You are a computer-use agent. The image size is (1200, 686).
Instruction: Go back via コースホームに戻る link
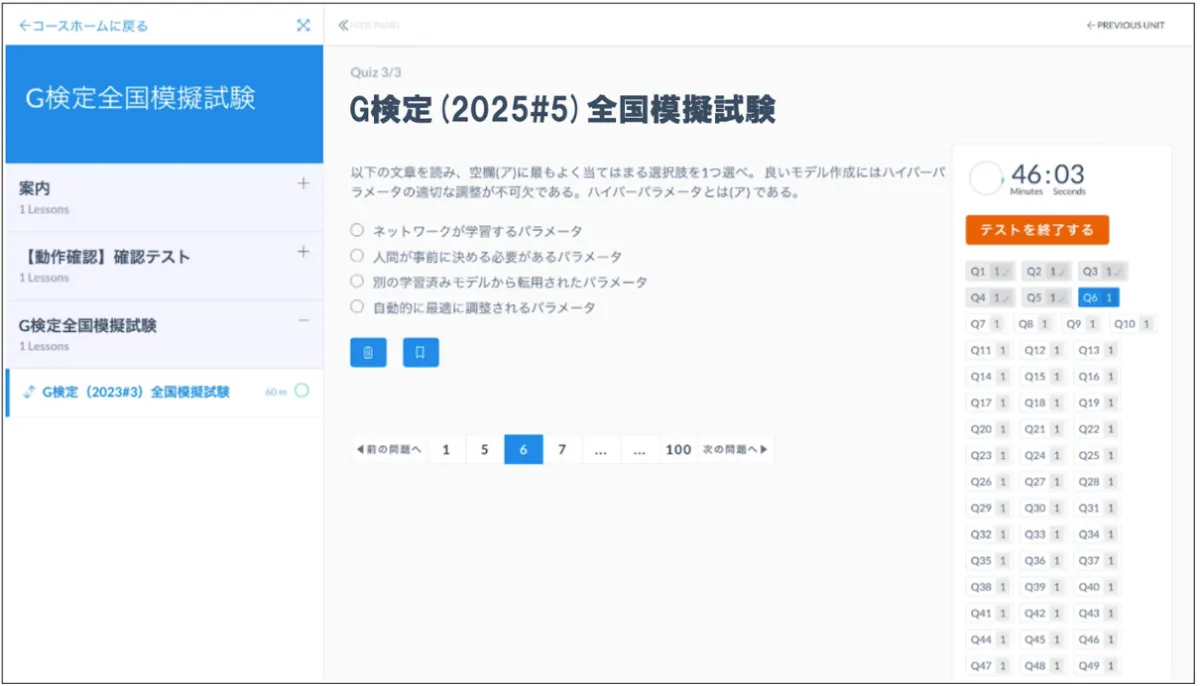pyautogui.click(x=84, y=26)
